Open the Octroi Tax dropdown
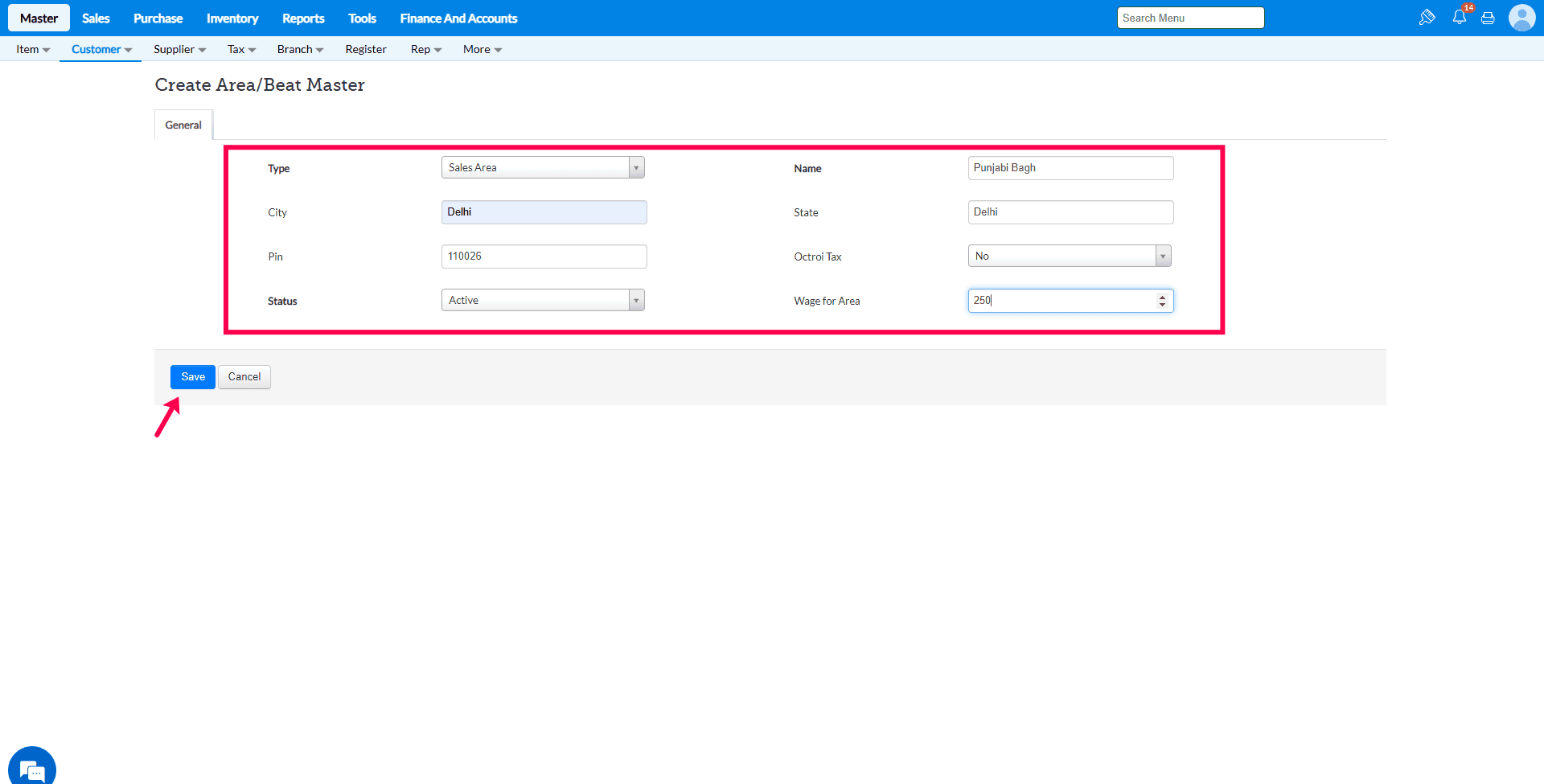This screenshot has width=1544, height=784. click(x=1162, y=256)
